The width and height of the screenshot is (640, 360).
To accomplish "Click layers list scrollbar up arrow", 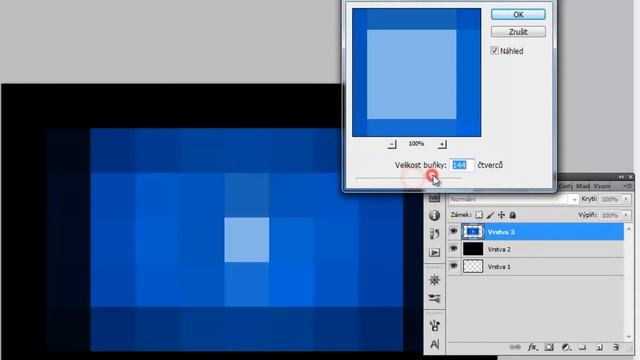I will pos(629,229).
